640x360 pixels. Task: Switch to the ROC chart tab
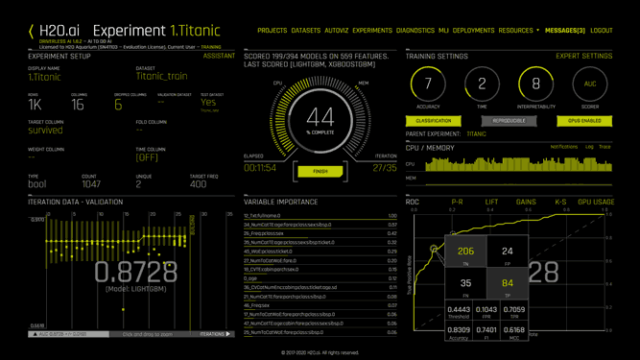point(412,202)
